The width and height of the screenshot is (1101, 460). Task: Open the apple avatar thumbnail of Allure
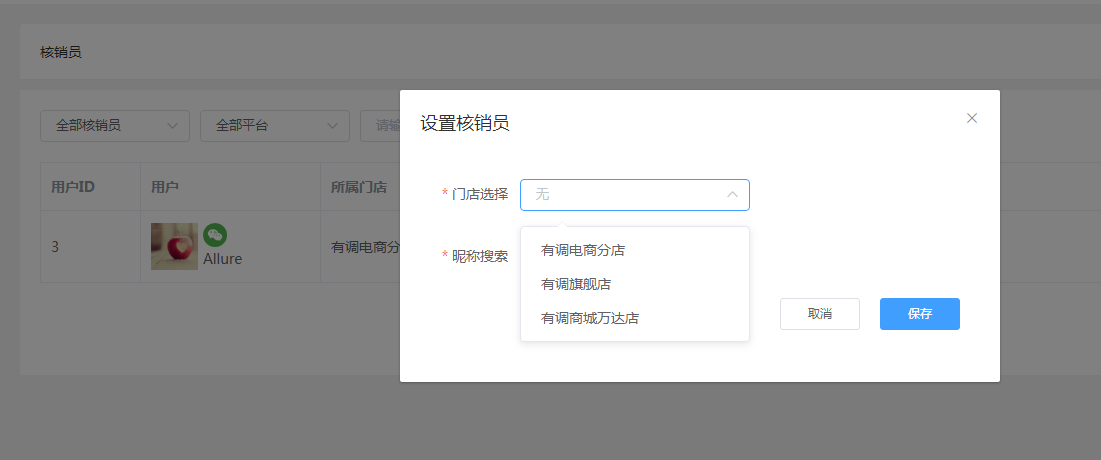point(174,247)
